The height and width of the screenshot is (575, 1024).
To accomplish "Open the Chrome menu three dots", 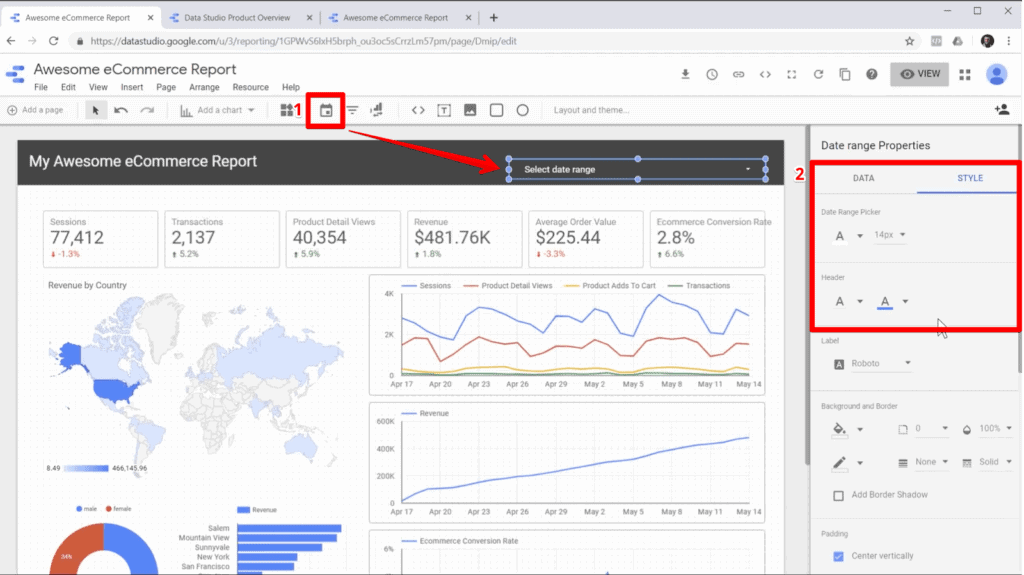I will pyautogui.click(x=1009, y=41).
